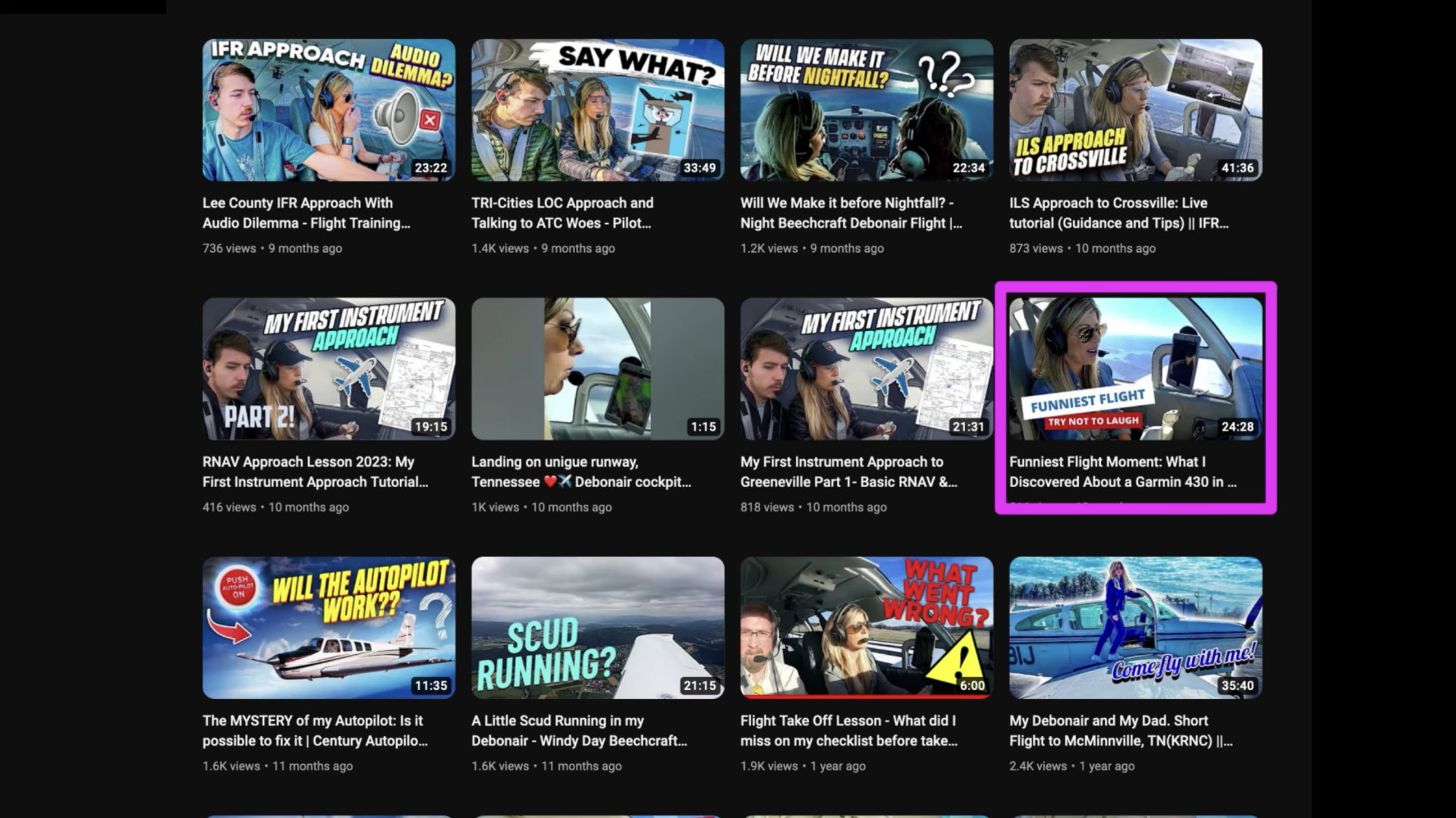Open the 'What Went Wrong?' video thumbnail
The width and height of the screenshot is (1456, 818).
(x=866, y=628)
